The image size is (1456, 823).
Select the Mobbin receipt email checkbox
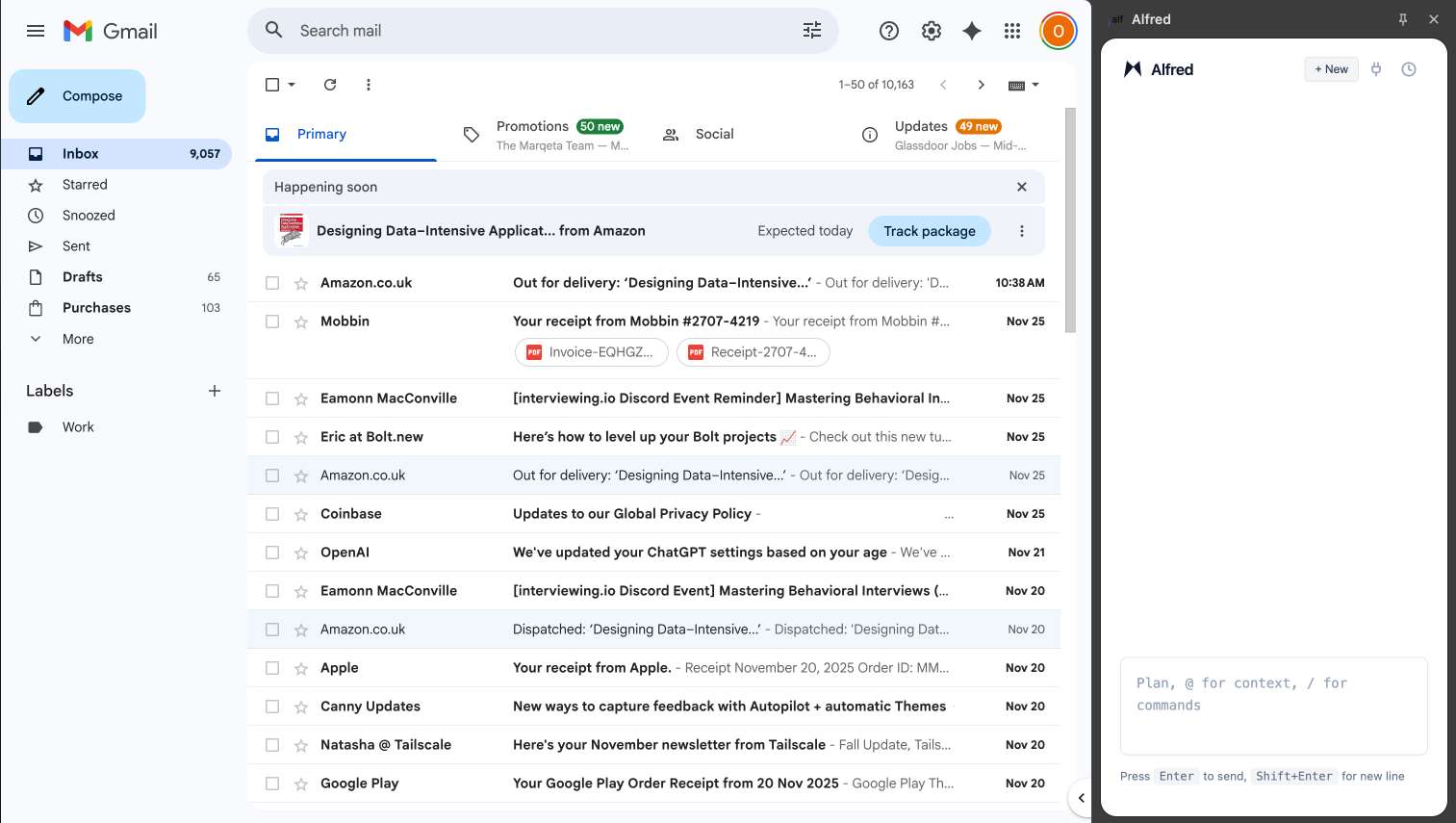pyautogui.click(x=272, y=321)
